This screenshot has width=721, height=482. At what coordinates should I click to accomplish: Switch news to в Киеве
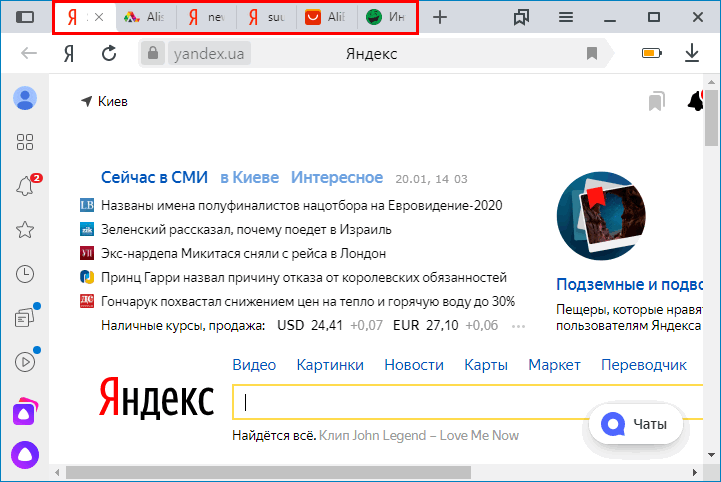[x=249, y=178]
